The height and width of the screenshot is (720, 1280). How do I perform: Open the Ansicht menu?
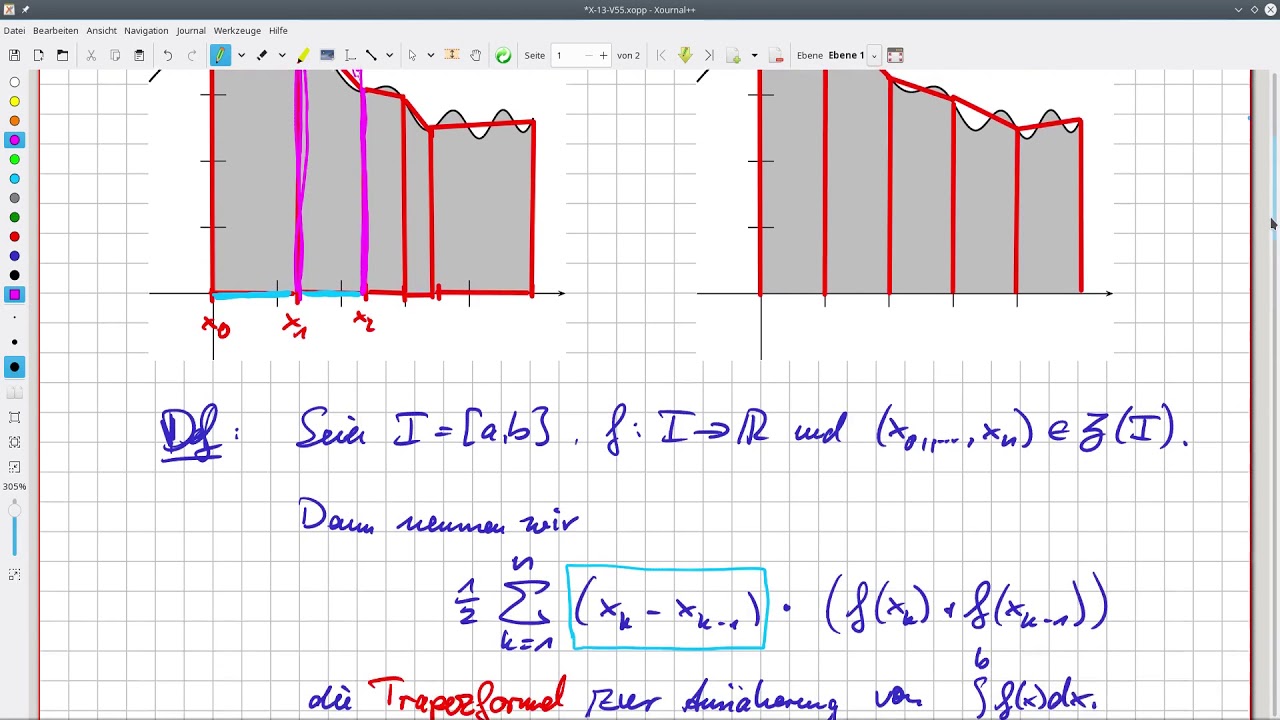click(x=101, y=31)
